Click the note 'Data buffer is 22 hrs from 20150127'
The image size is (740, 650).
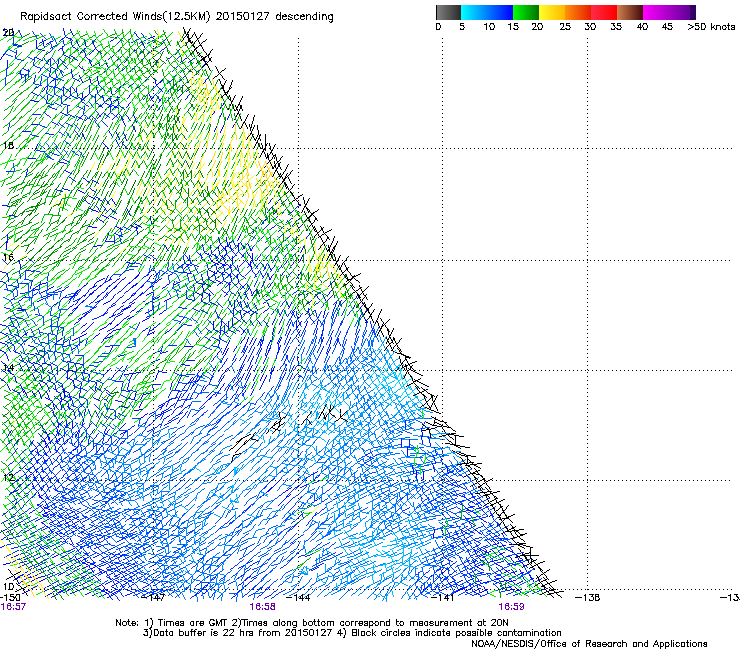243,633
